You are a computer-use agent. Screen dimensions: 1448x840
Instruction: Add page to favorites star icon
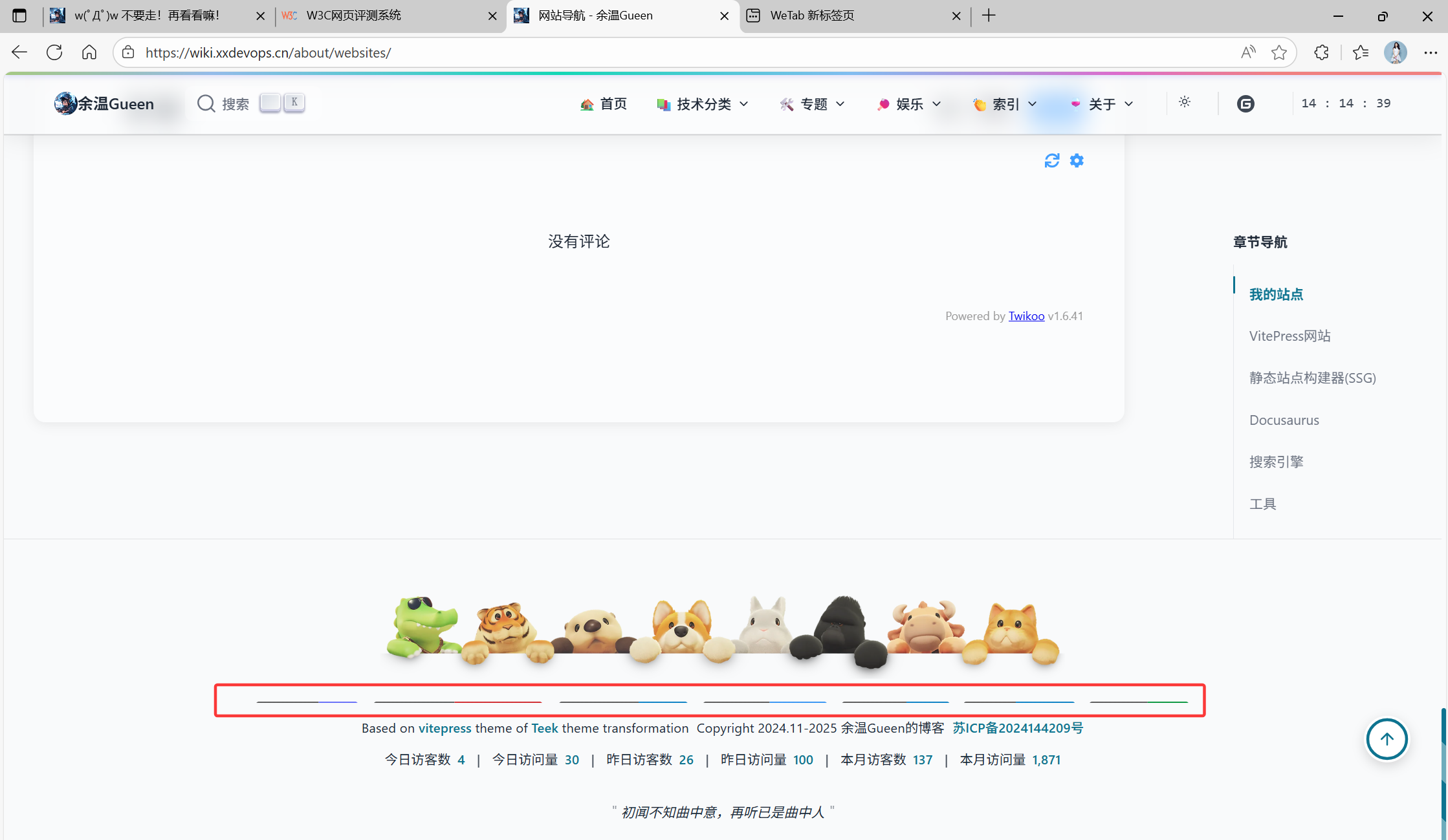[1278, 52]
